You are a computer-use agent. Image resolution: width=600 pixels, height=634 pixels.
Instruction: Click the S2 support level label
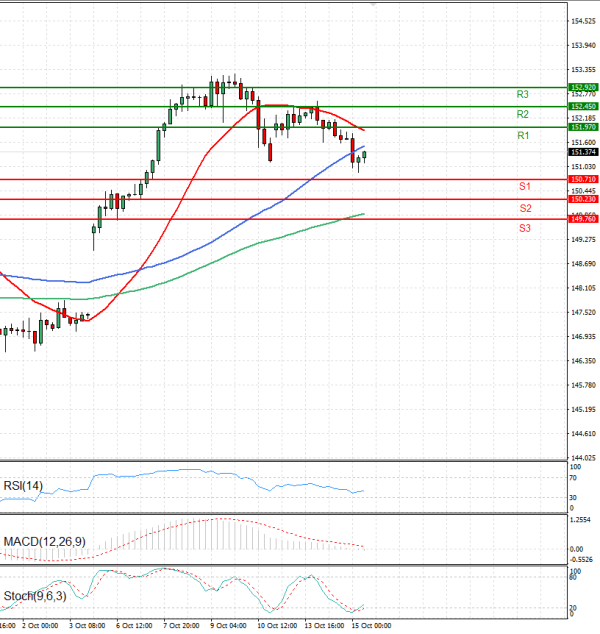(x=525, y=208)
